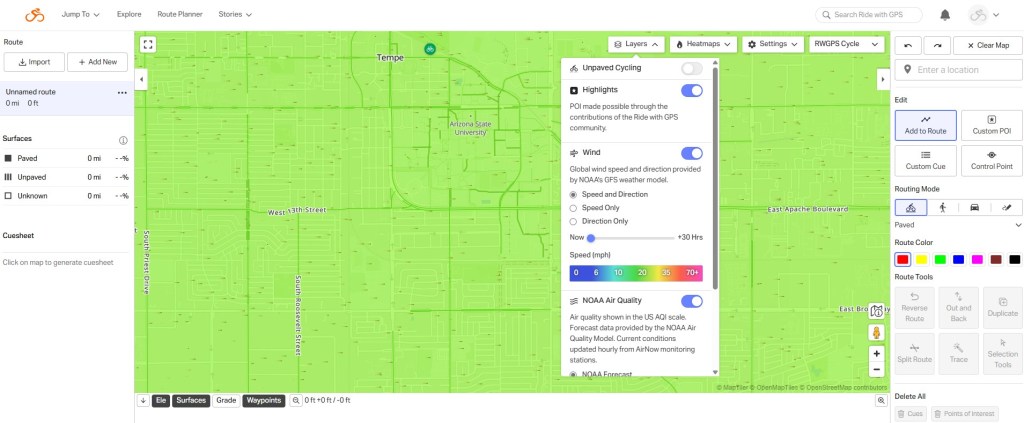The image size is (1024, 423).
Task: Toggle fullscreen map view
Action: click(148, 44)
